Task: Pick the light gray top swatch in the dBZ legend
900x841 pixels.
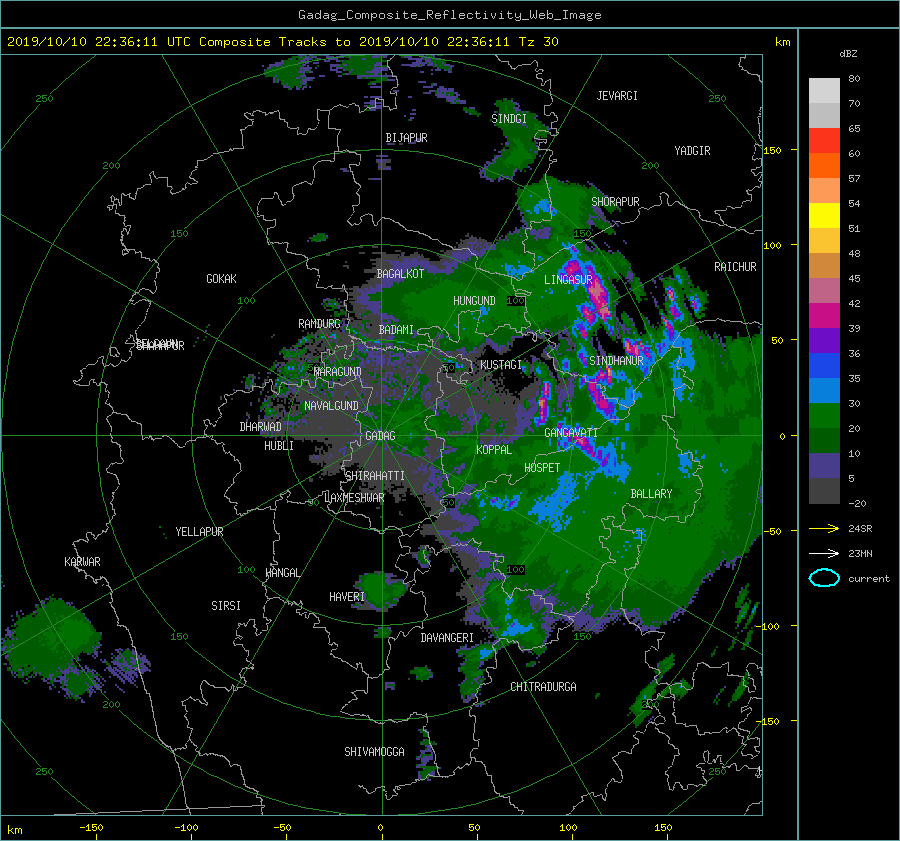Action: point(824,90)
